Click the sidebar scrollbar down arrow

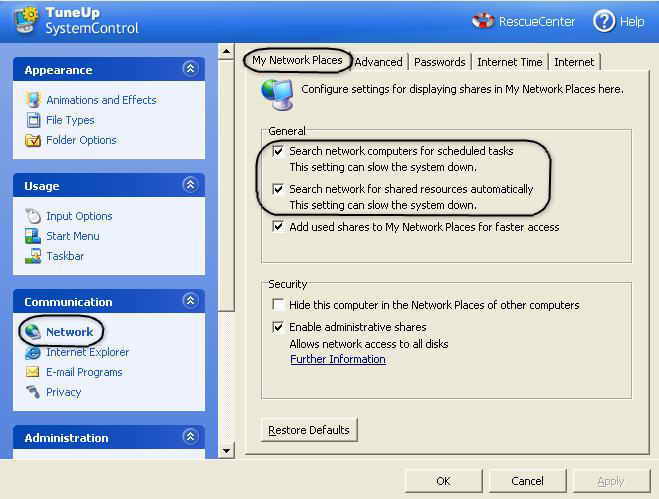point(227,451)
